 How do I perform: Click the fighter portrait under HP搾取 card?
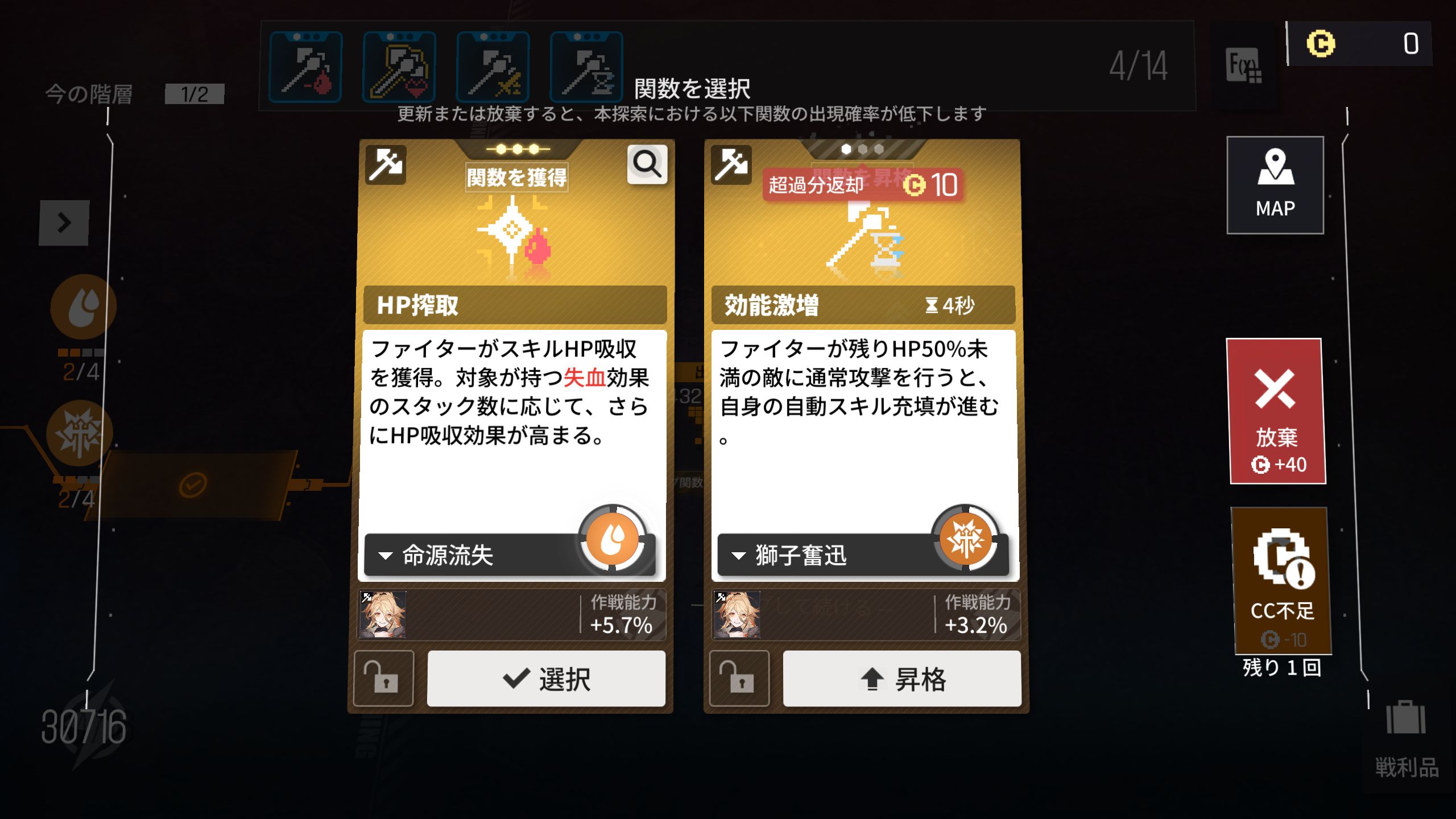(x=383, y=614)
